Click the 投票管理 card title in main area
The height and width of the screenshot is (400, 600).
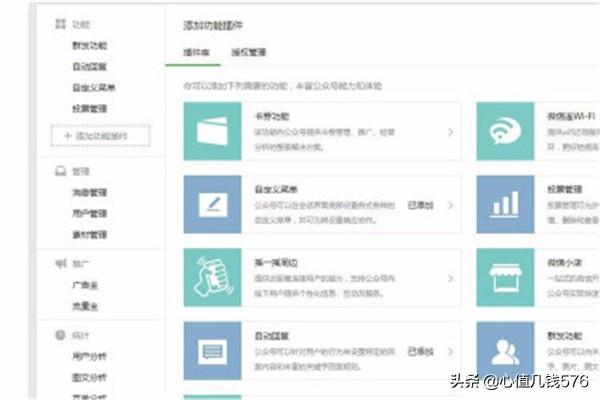pyautogui.click(x=564, y=189)
